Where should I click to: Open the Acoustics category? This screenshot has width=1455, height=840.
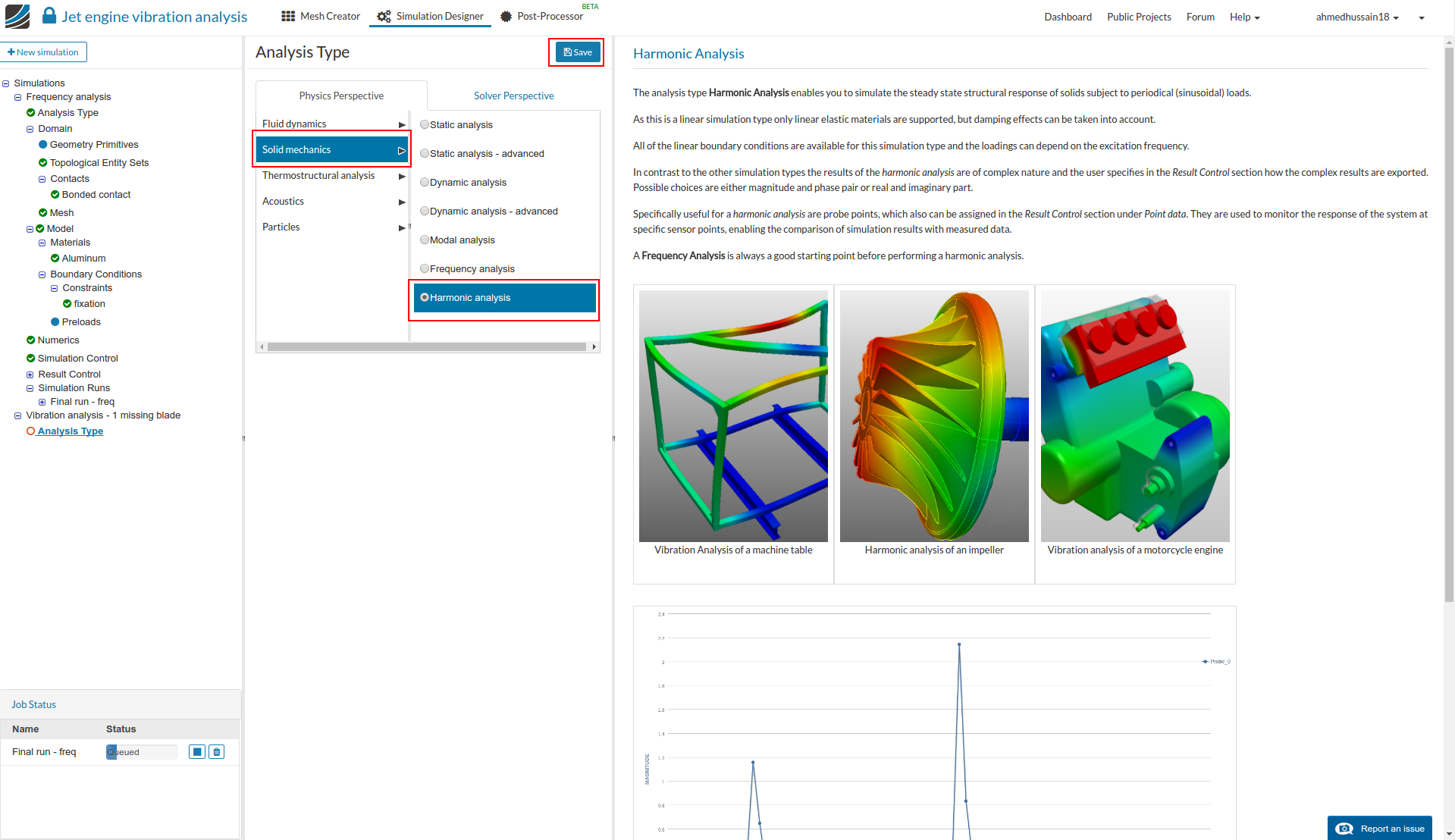332,201
